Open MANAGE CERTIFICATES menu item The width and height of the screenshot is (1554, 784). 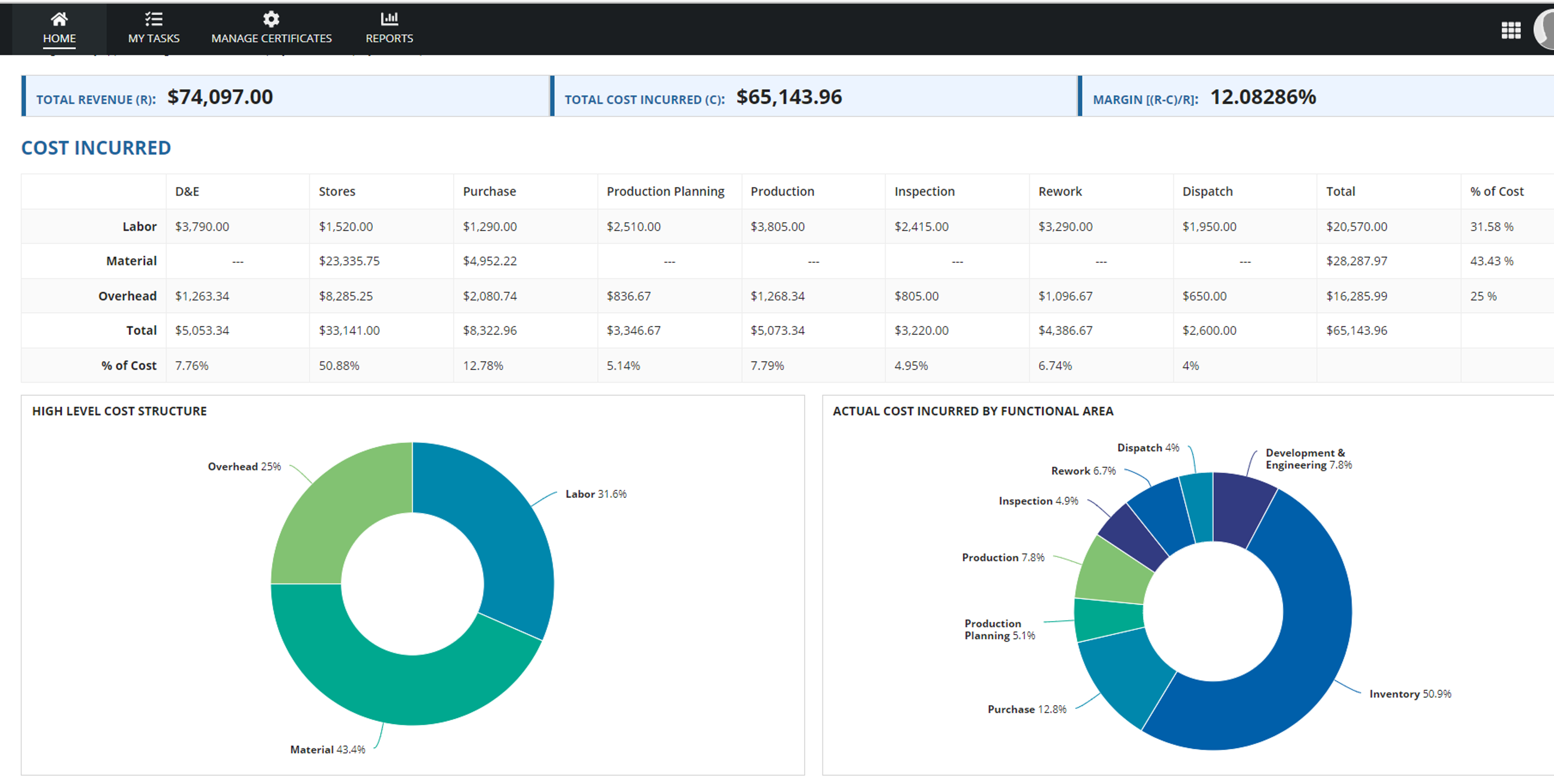coord(271,29)
